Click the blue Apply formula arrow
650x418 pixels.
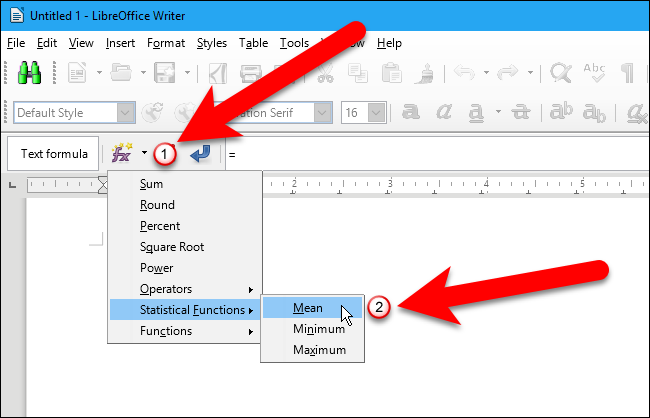[x=200, y=153]
